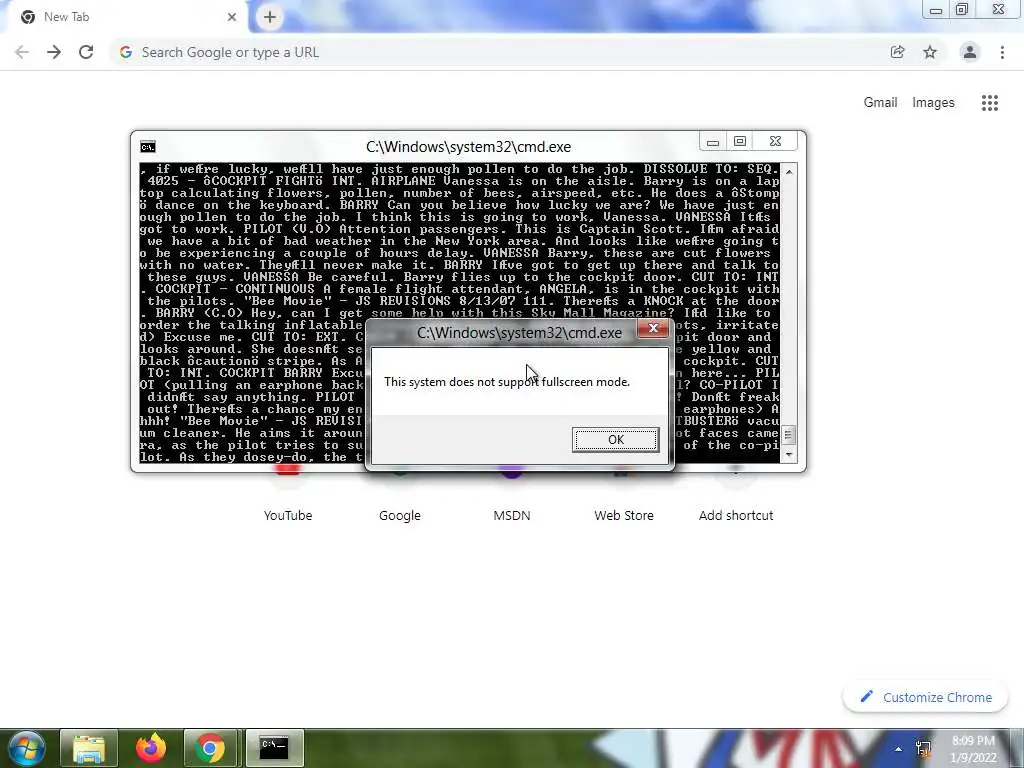Close the New Tab tab

click(x=232, y=17)
